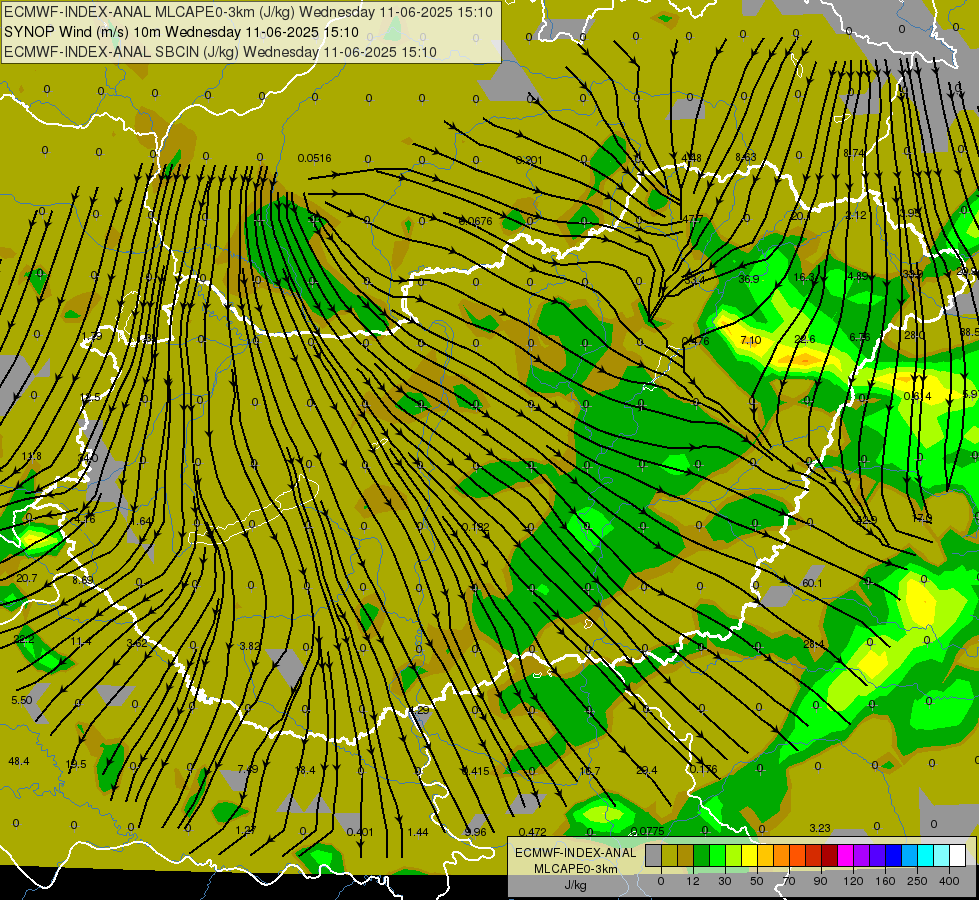
Task: Click the legend tick label 400
Action: (x=949, y=881)
